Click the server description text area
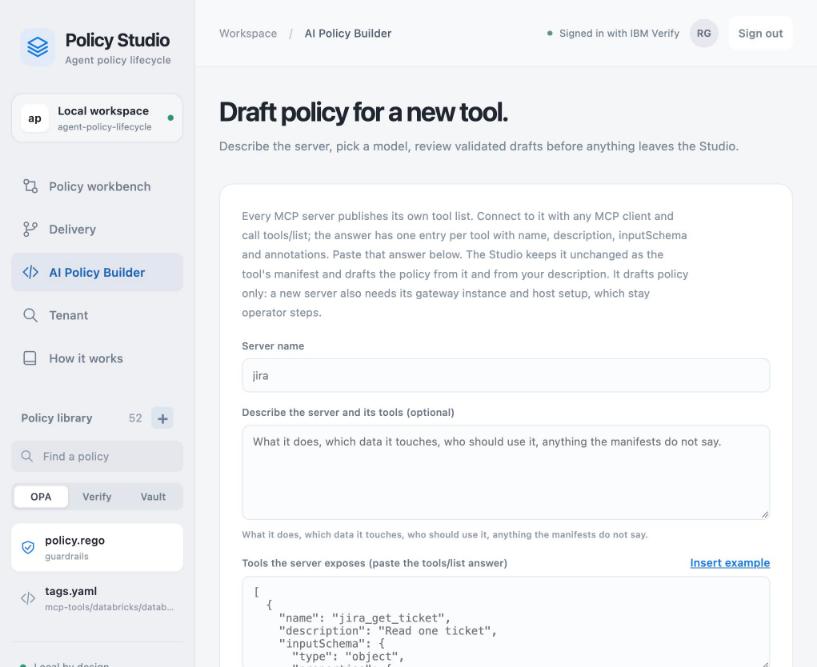Viewport: 817px width, 667px height. tap(505, 472)
